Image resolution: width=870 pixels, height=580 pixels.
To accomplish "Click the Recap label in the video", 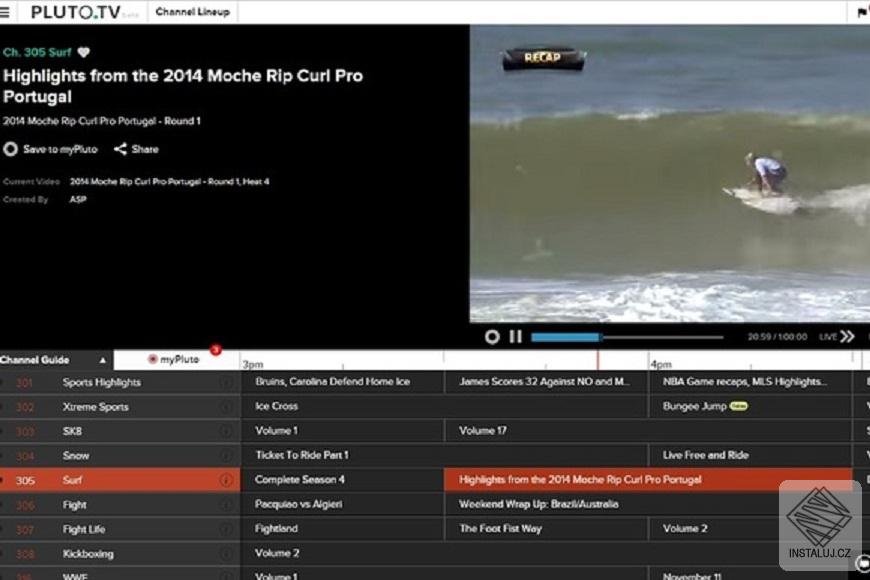I will point(543,58).
